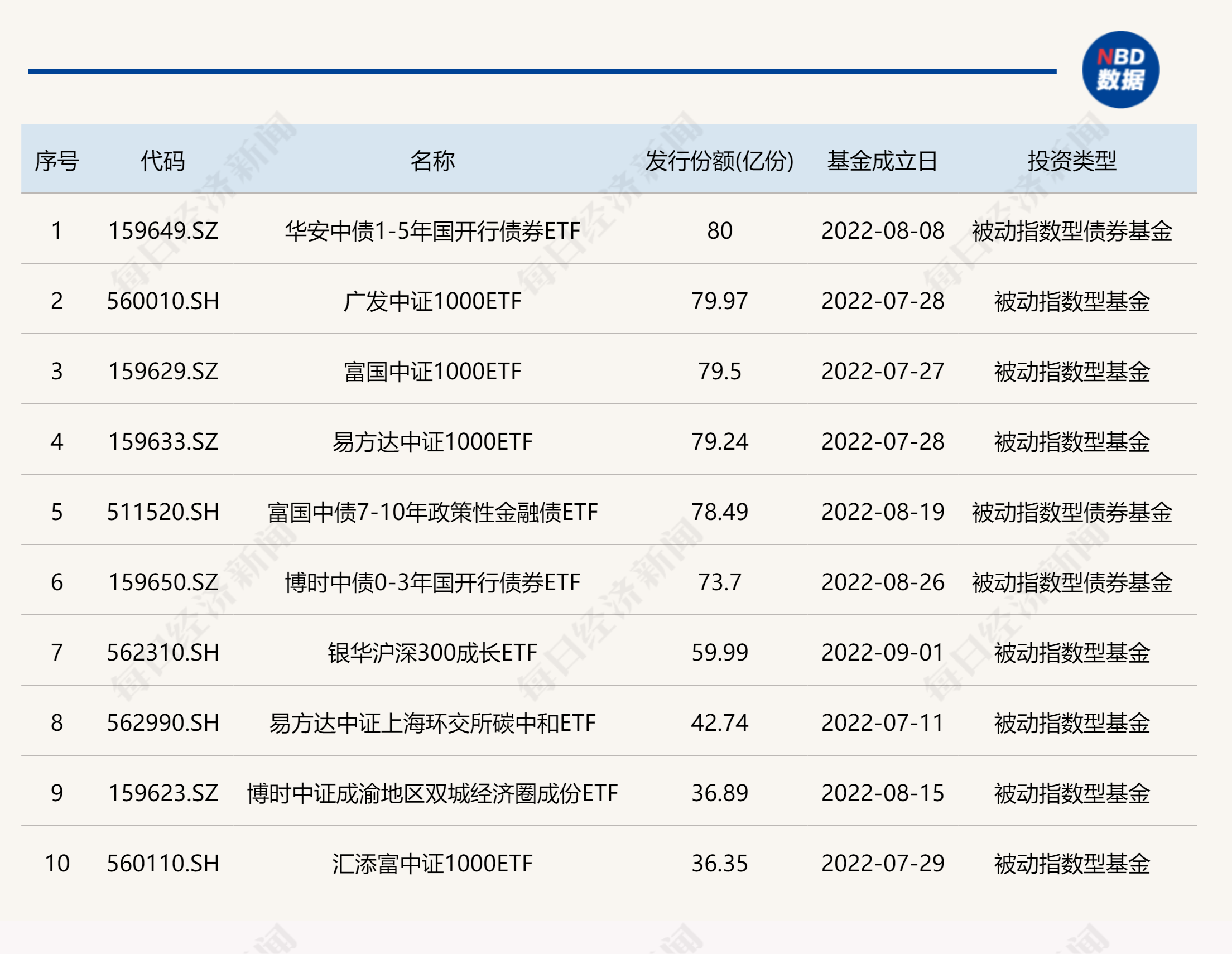Click fund code 562310.SH
Viewport: 1232px width, 954px height.
point(163,653)
